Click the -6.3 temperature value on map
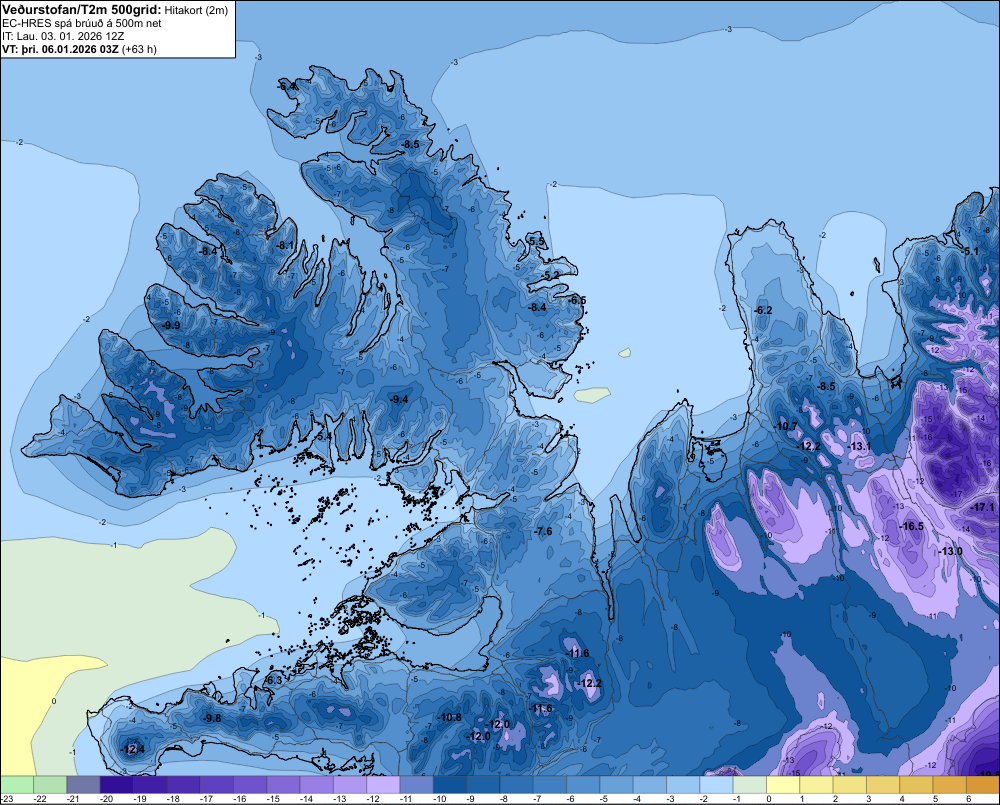This screenshot has height=805, width=1000. [272, 681]
